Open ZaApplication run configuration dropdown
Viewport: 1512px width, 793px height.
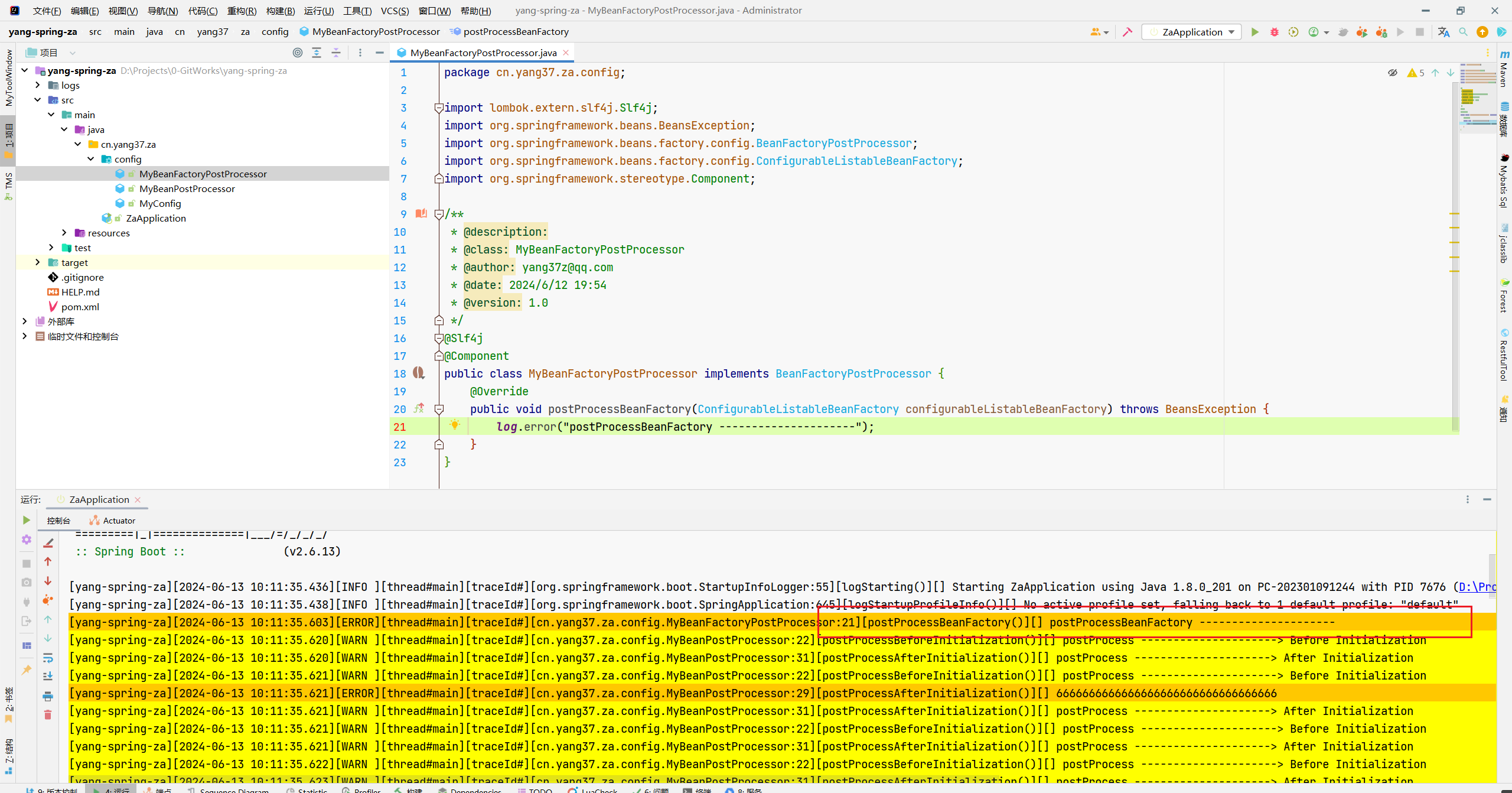(1192, 32)
